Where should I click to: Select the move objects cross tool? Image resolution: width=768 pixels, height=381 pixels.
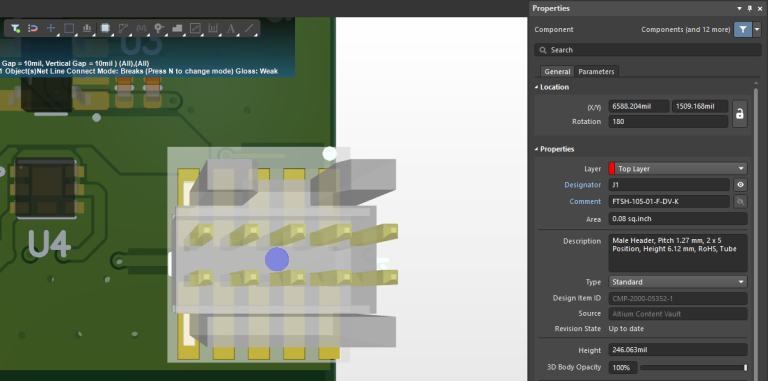[51, 28]
